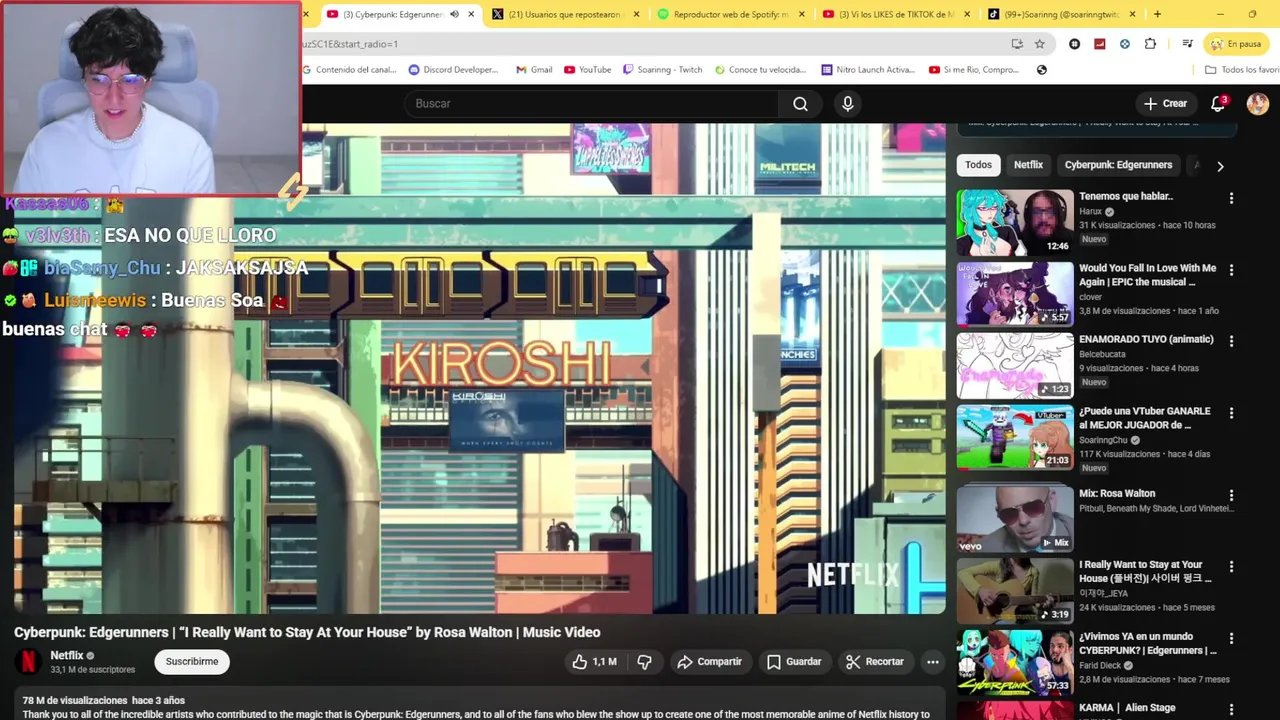
Task: Switch to the Spotify web player tab
Action: tap(730, 14)
